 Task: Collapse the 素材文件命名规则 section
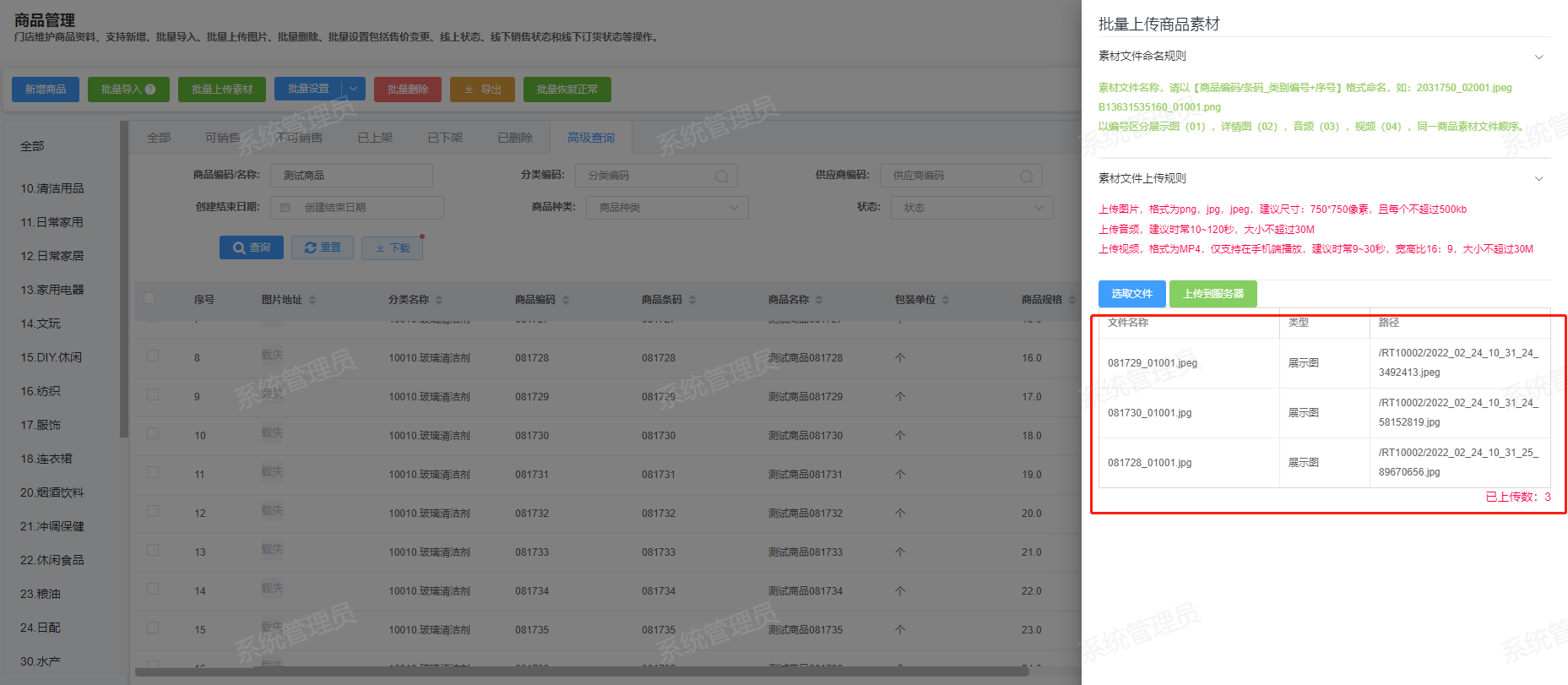1538,57
